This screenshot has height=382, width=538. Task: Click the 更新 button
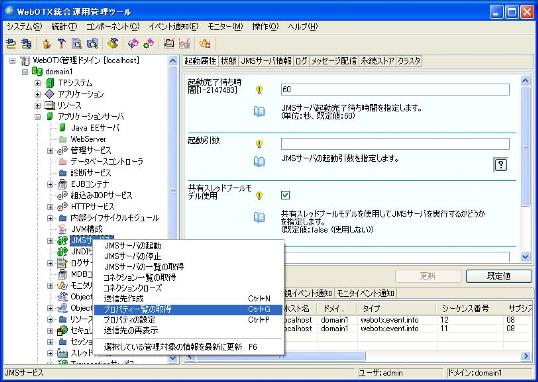pos(428,276)
